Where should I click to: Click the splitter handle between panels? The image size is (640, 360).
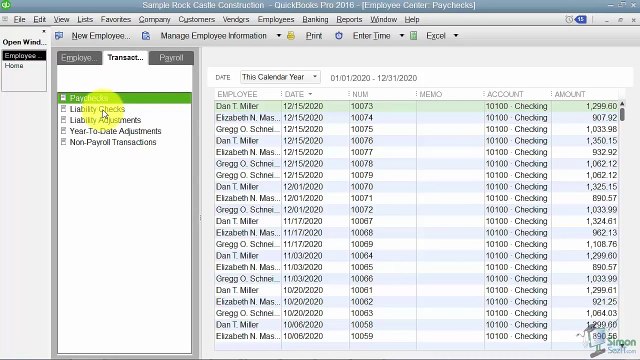[x=200, y=218]
